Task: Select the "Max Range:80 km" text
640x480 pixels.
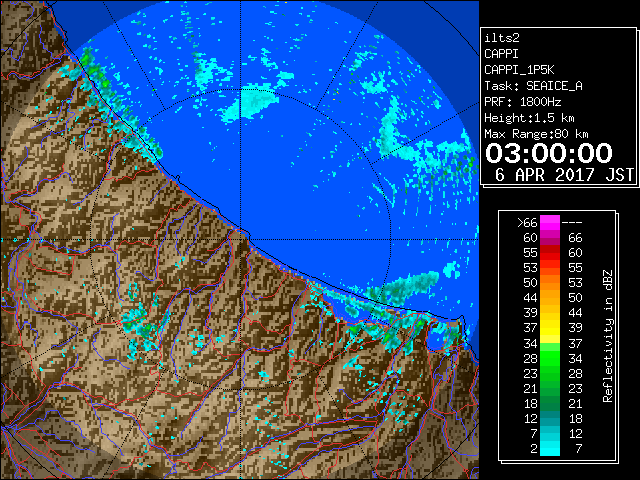Action: (x=536, y=134)
